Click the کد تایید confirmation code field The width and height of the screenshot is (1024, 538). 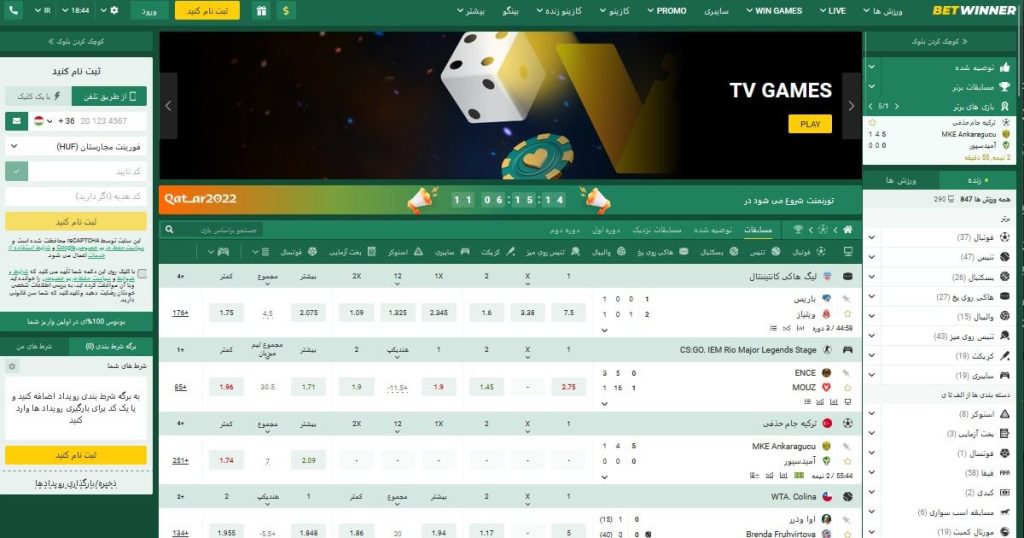[88, 171]
